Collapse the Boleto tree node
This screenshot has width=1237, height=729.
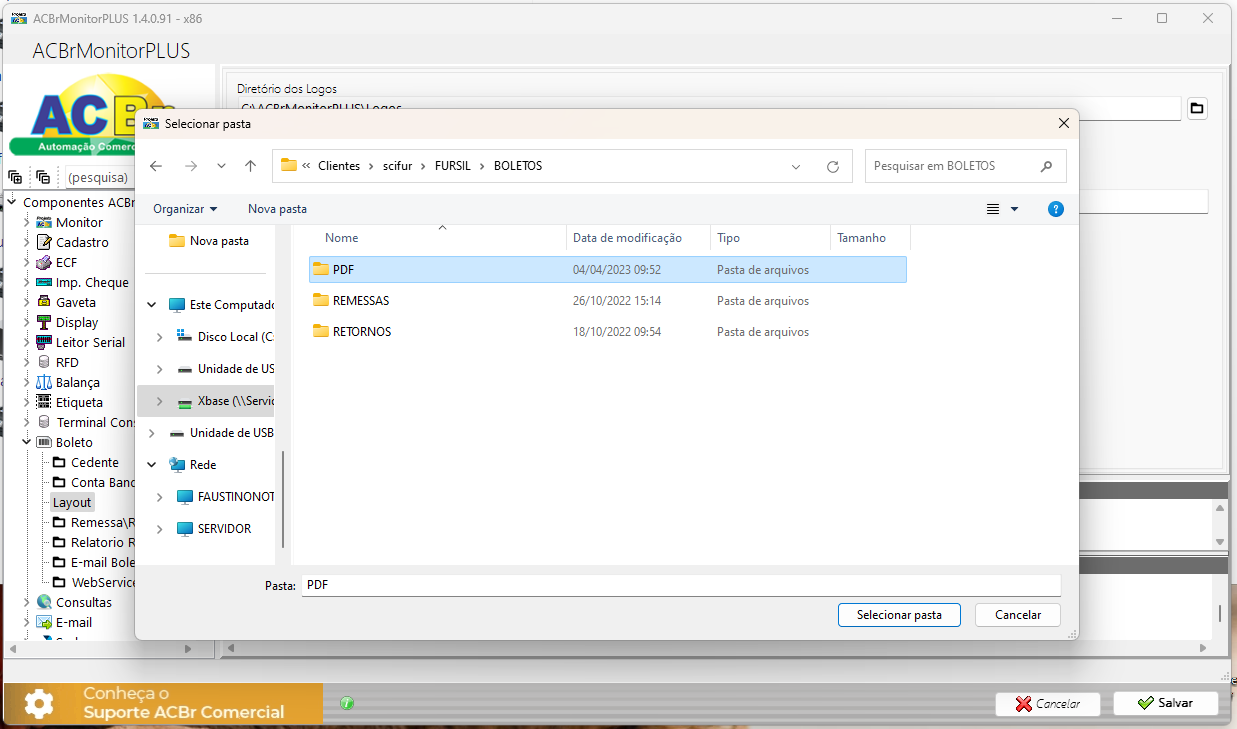[x=27, y=442]
